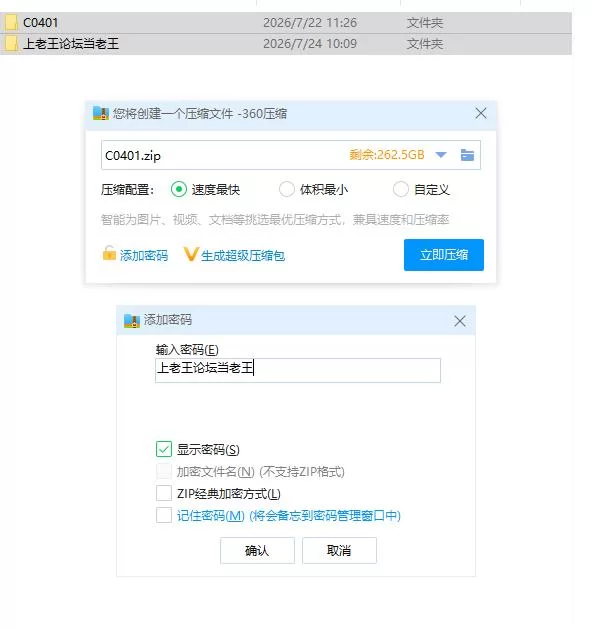
Task: Select the 体积最小 radio button
Action: pyautogui.click(x=287, y=189)
